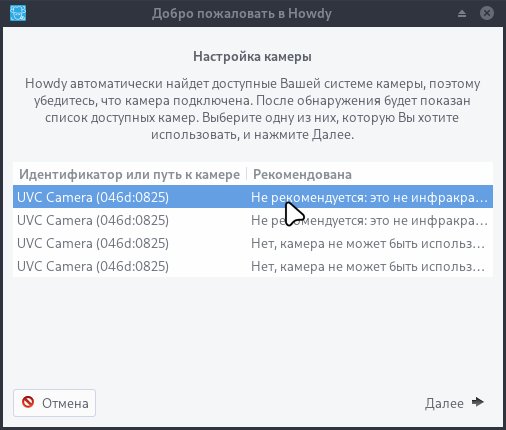Image resolution: width=506 pixels, height=430 pixels.
Task: Sort by Идентификатор или путь к камере column
Action: (x=130, y=174)
